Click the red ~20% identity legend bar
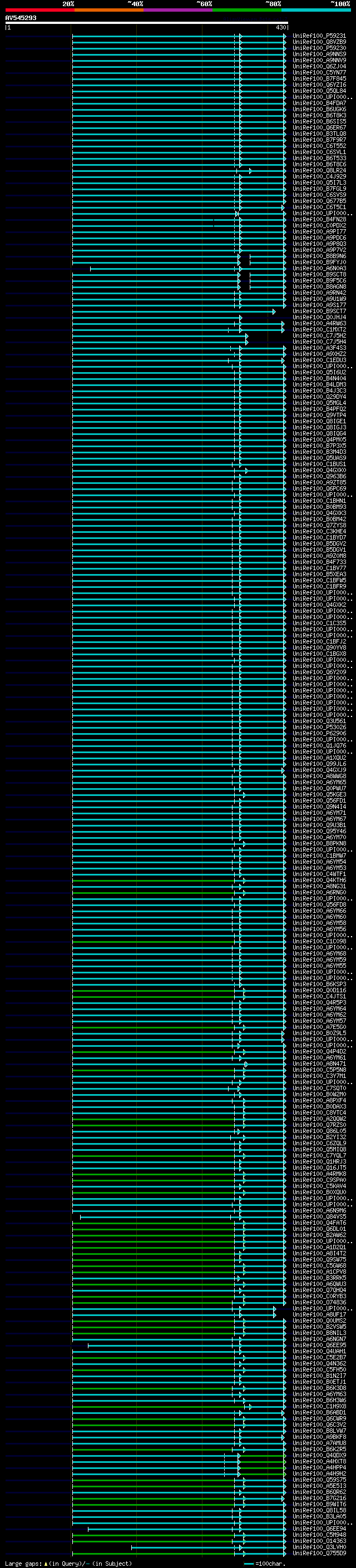The image size is (356, 1568). coord(40,10)
